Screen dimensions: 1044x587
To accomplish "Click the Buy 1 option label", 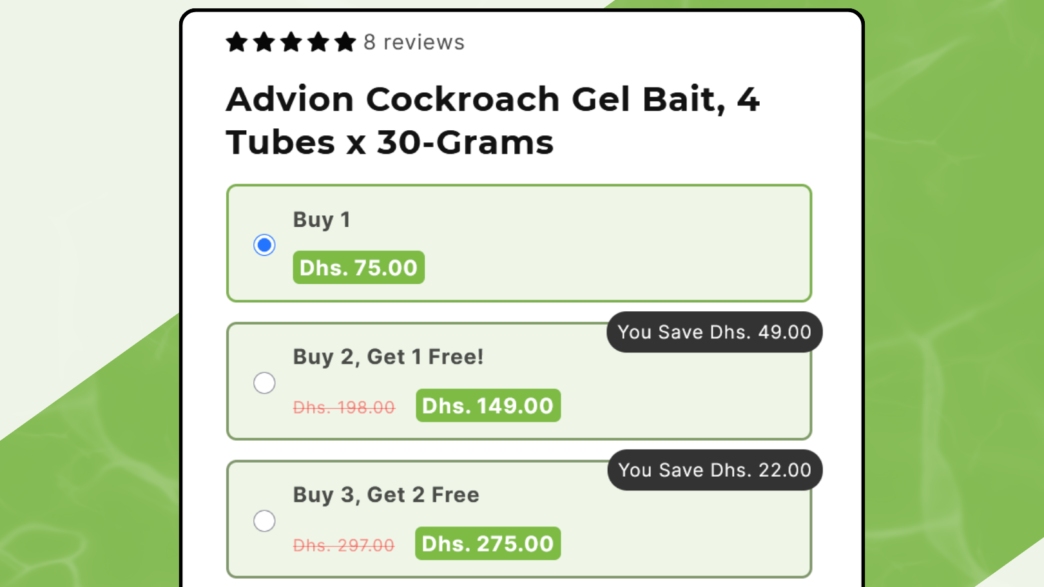I will [322, 220].
